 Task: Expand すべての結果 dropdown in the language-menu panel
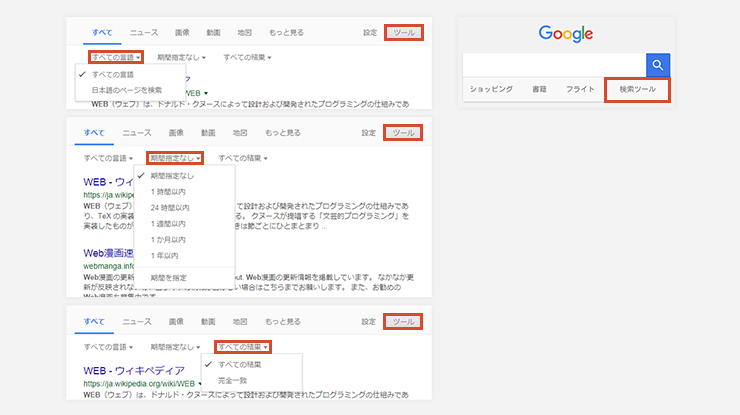point(247,58)
